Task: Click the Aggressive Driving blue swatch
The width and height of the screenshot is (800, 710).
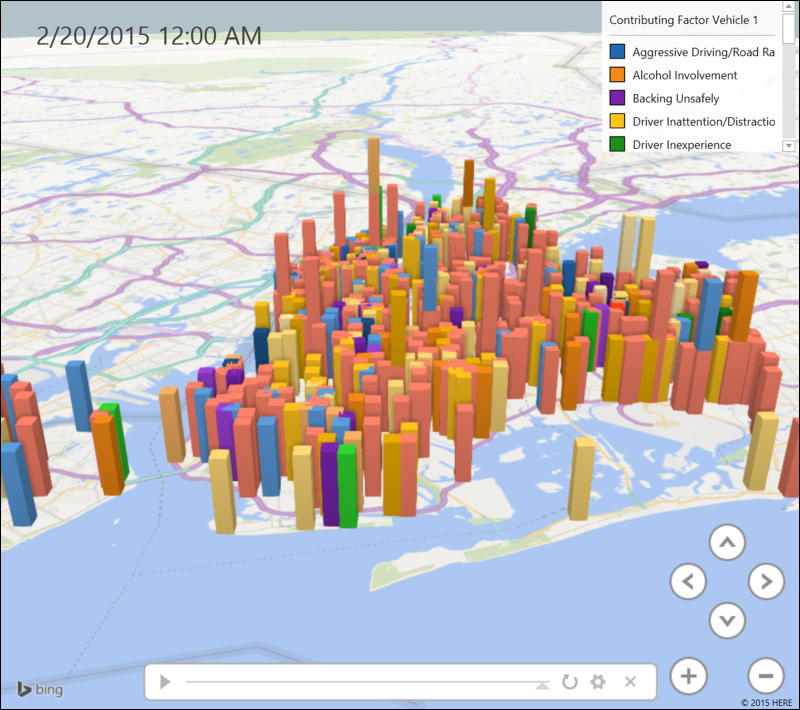Action: pyautogui.click(x=617, y=52)
